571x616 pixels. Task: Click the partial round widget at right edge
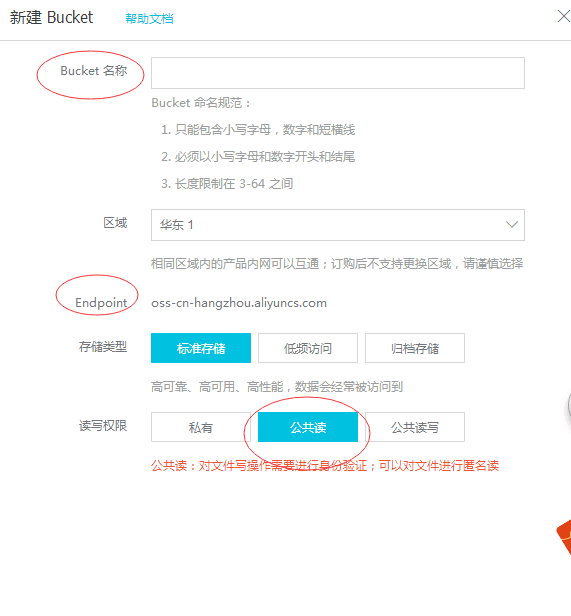[x=569, y=405]
